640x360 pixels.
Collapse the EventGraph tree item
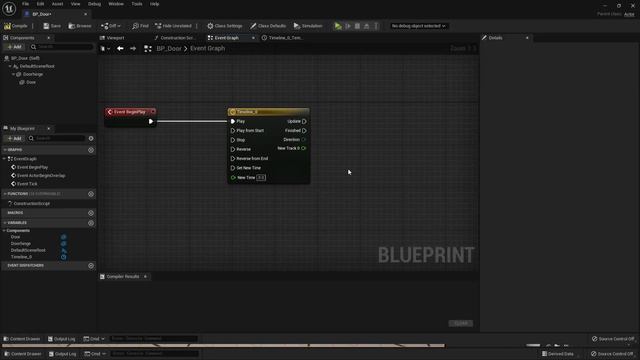point(5,159)
